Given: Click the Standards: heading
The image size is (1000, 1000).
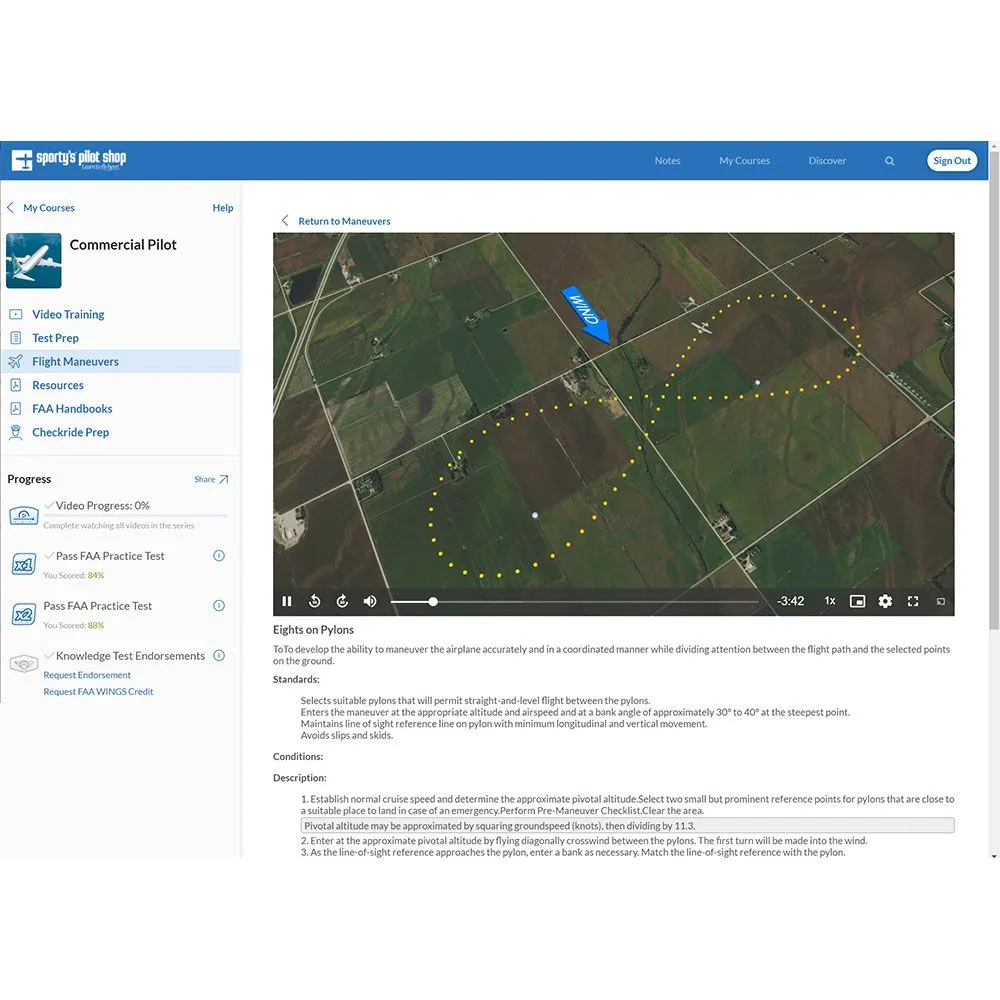Looking at the screenshot, I should [296, 679].
